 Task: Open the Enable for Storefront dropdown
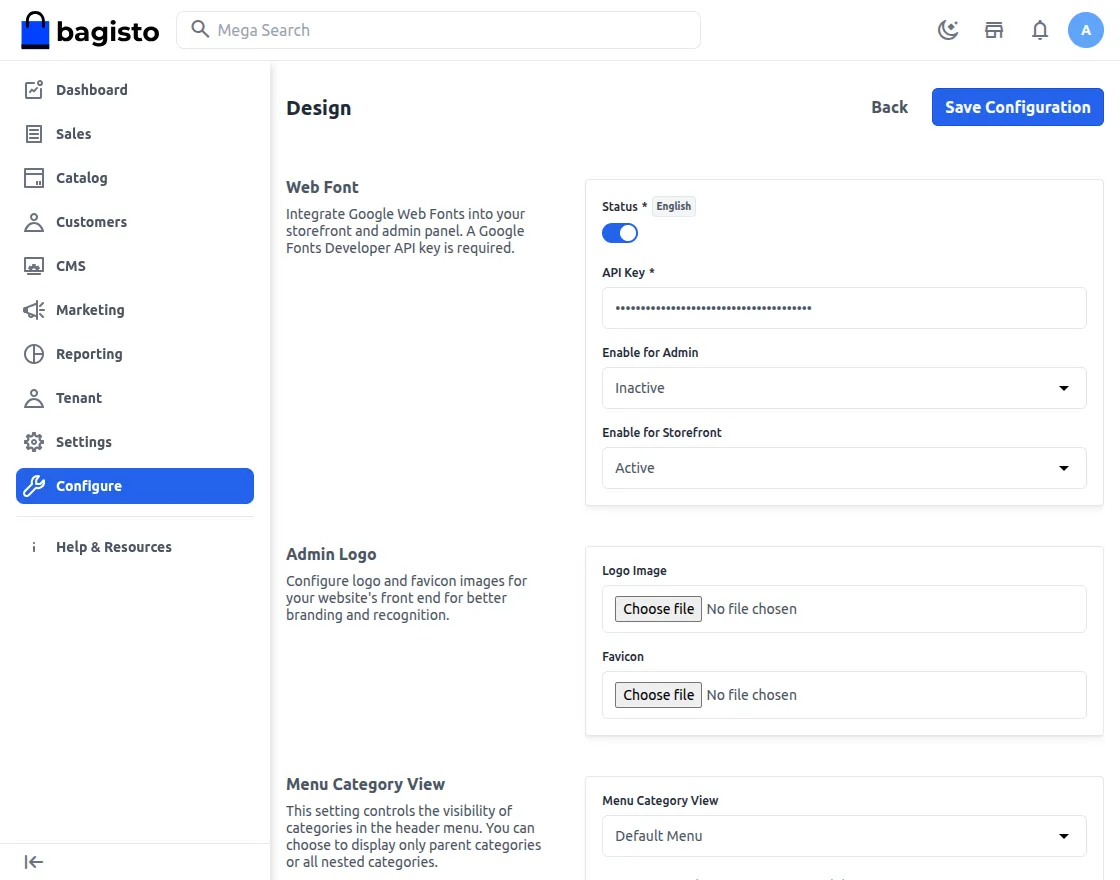(x=844, y=468)
